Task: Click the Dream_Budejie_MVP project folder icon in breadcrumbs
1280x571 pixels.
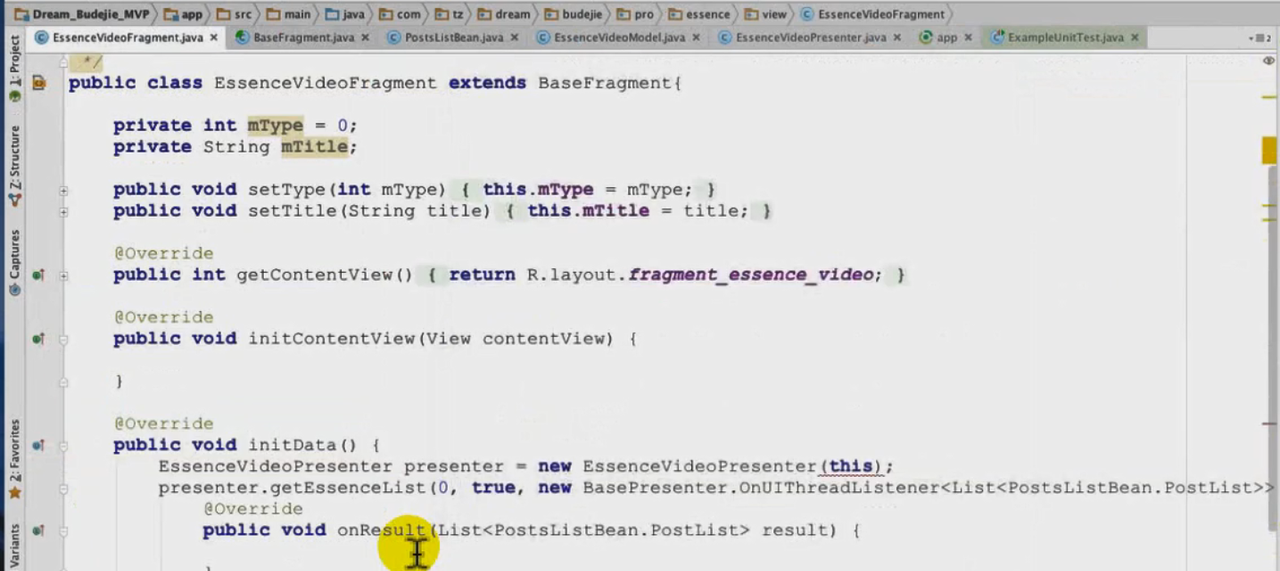Action: point(21,14)
